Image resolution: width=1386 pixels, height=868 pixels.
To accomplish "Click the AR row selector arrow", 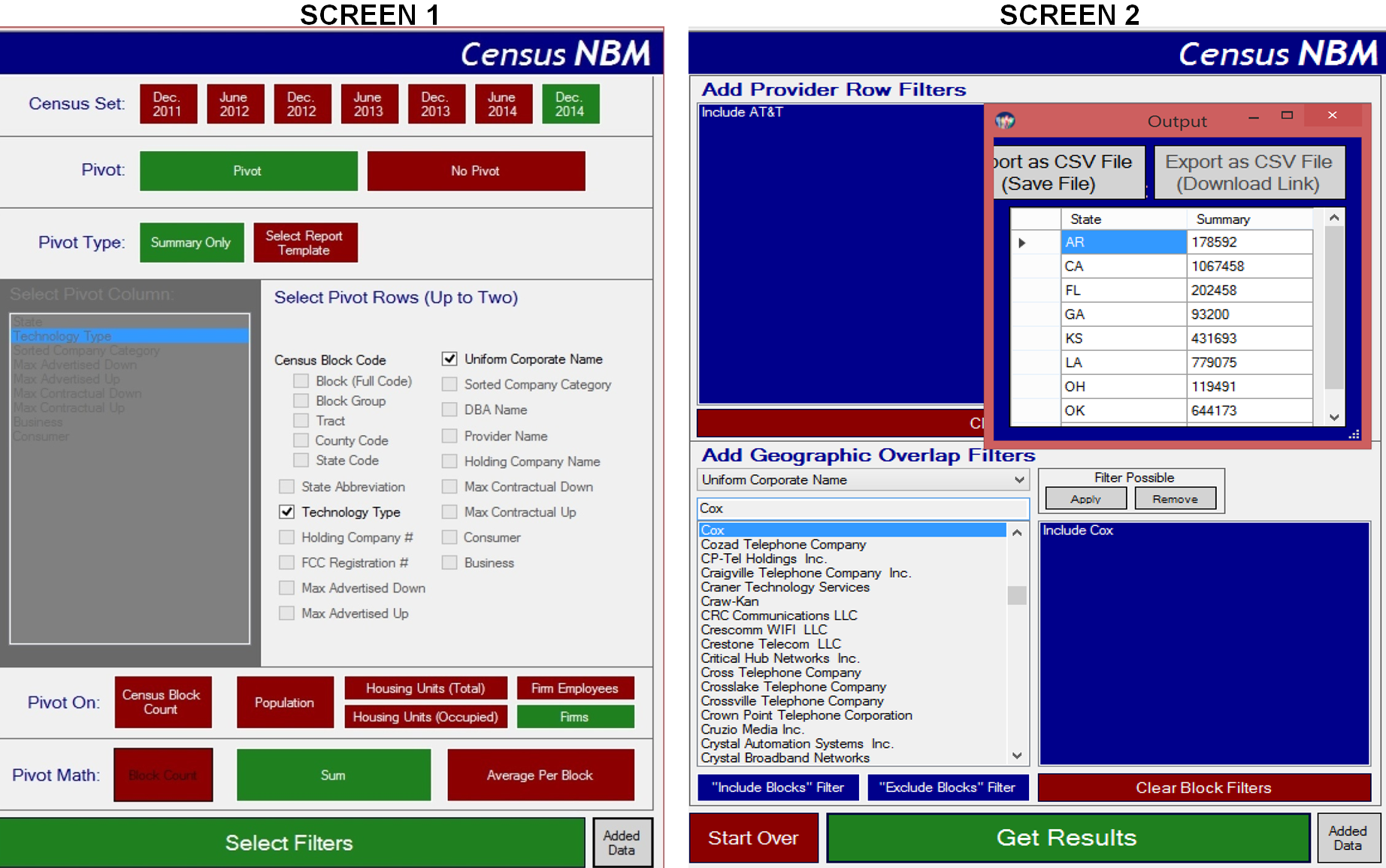I will click(x=1022, y=243).
